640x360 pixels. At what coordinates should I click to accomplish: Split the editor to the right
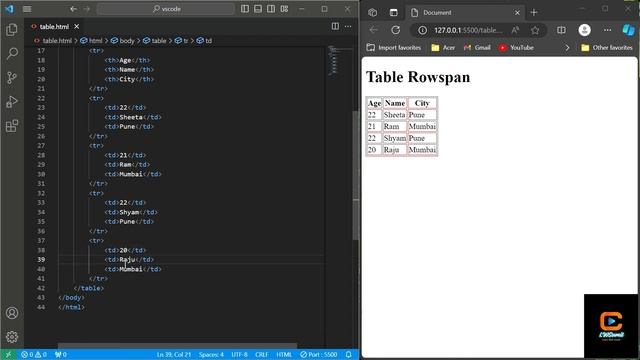(x=335, y=27)
